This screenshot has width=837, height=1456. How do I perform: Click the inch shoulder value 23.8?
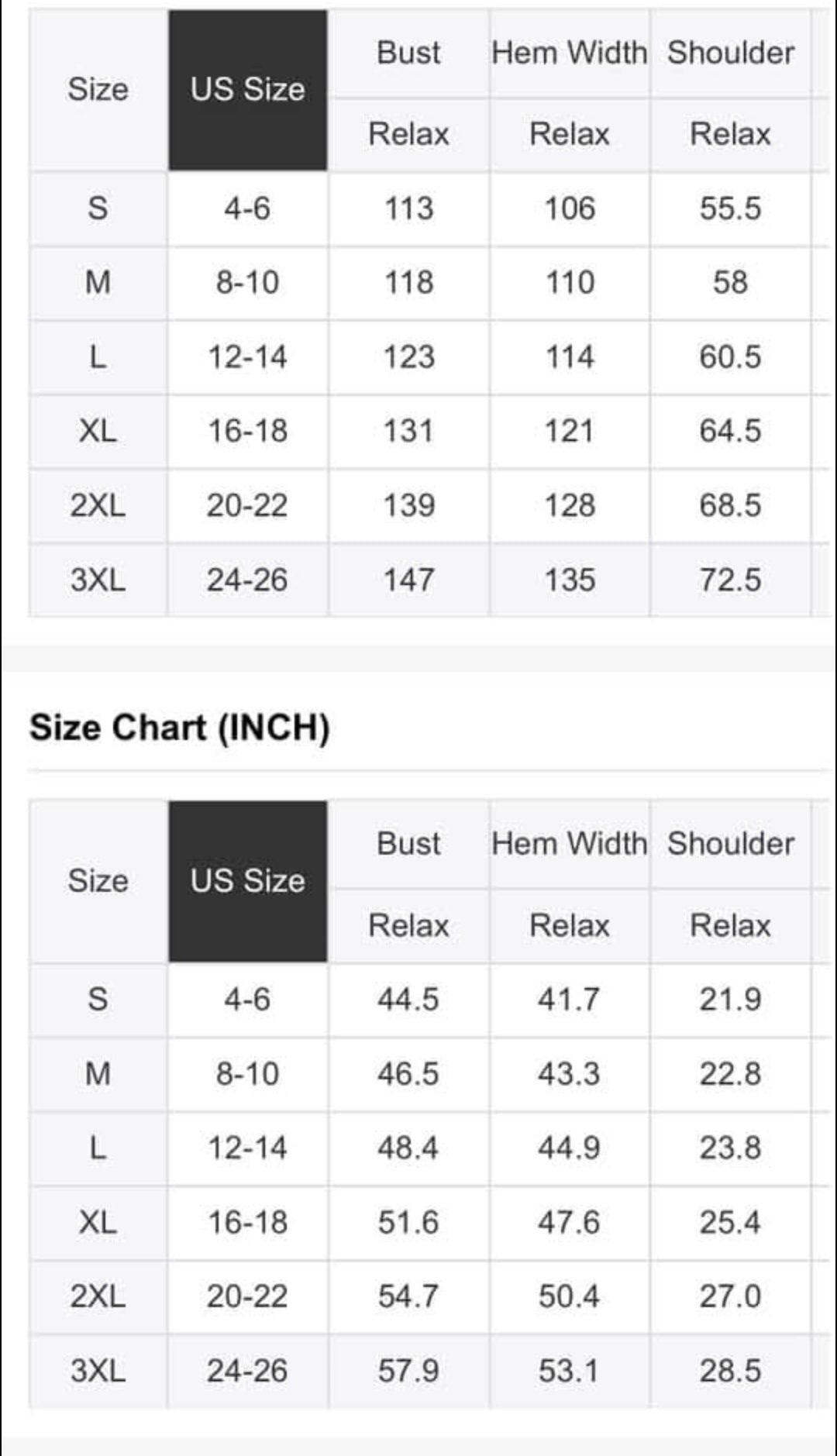(730, 1148)
